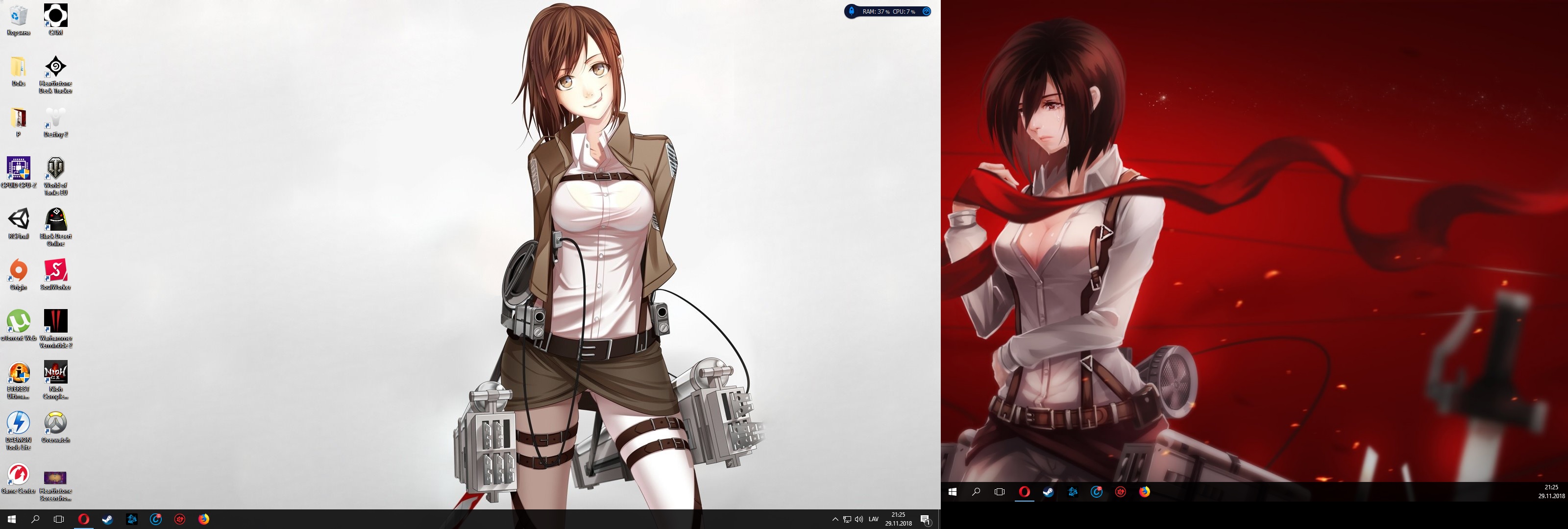The height and width of the screenshot is (529, 1568).
Task: Expand hidden system tray icons chevron
Action: pyautogui.click(x=835, y=519)
